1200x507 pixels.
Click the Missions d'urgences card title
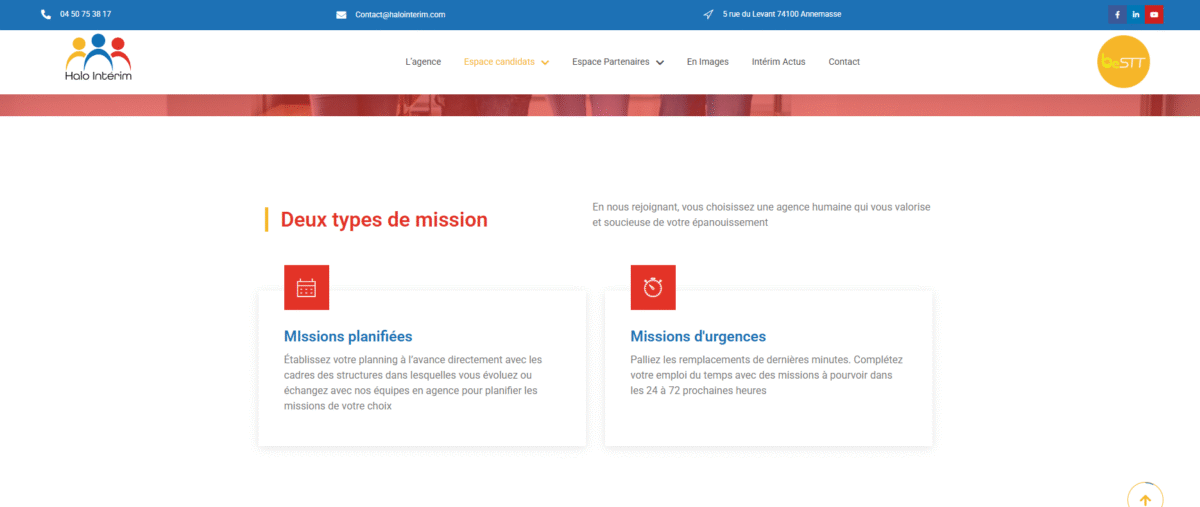click(x=698, y=337)
